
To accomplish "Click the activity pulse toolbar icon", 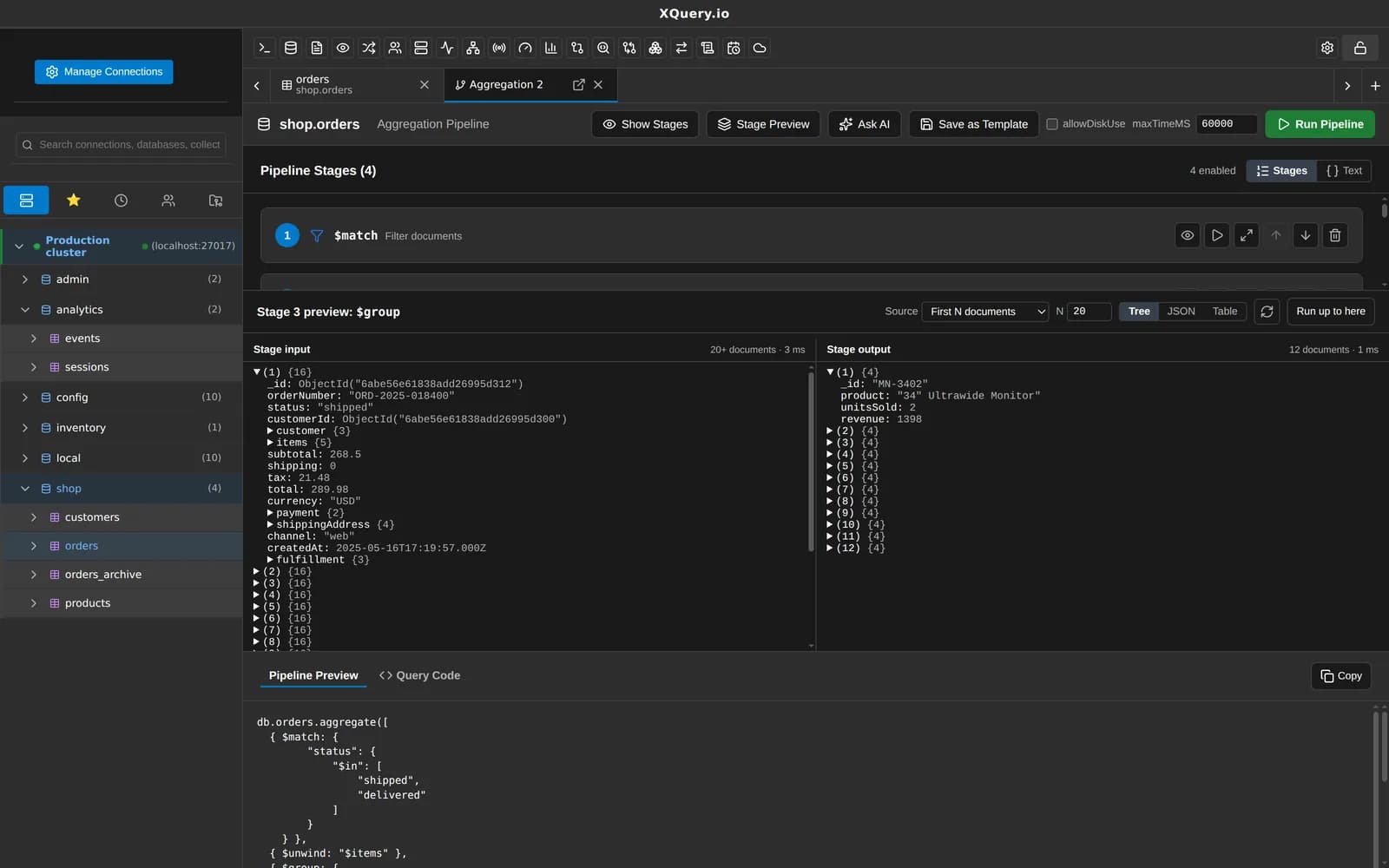I will [x=447, y=48].
